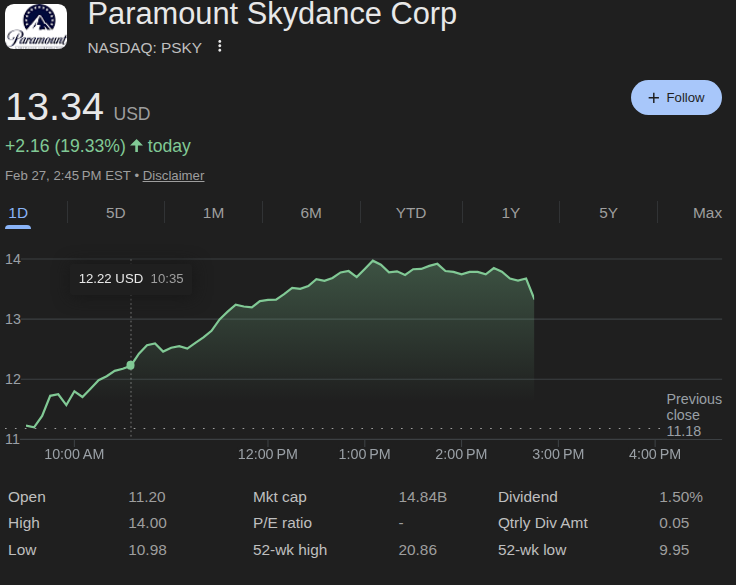Image resolution: width=736 pixels, height=585 pixels.
Task: Click the Dividend value 1.50%
Action: pos(681,497)
